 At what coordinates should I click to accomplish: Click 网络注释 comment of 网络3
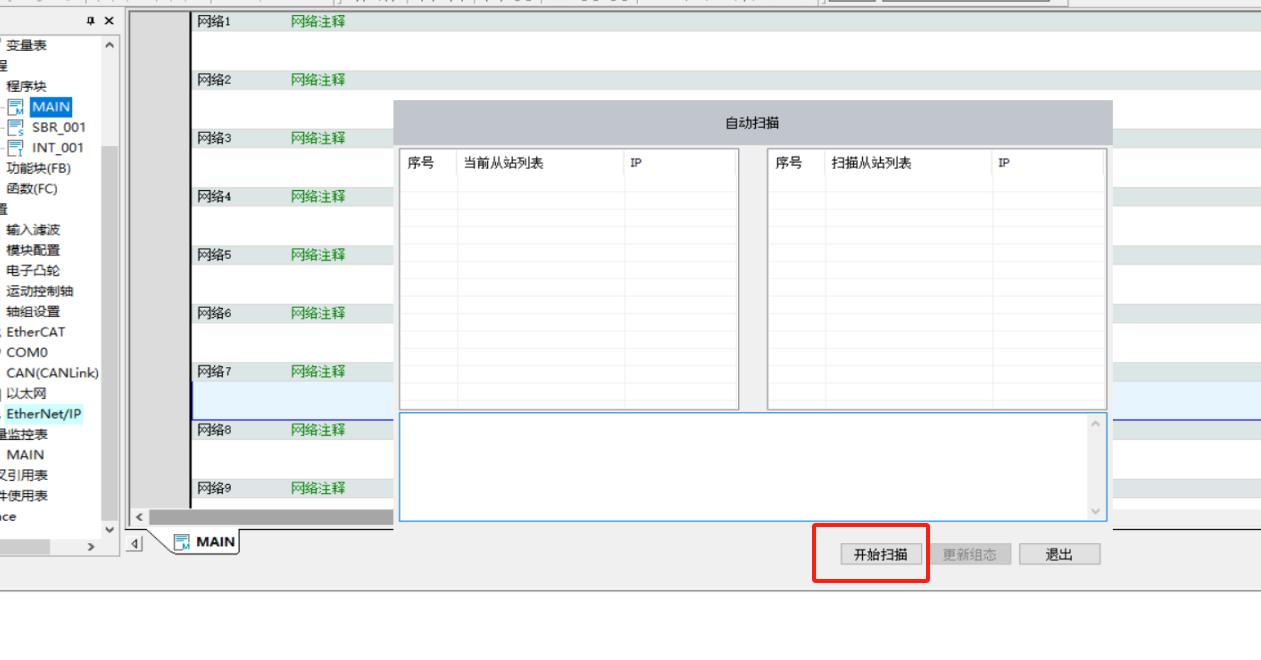click(318, 138)
